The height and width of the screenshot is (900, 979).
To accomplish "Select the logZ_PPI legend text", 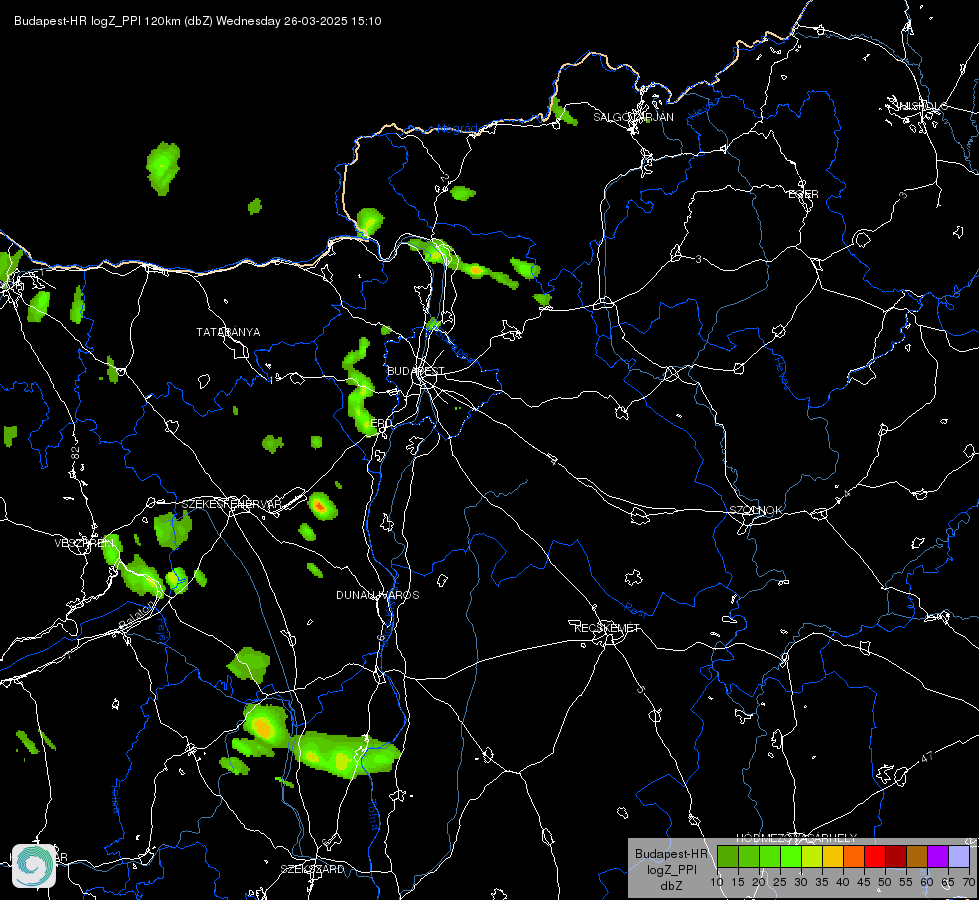I will 671,869.
